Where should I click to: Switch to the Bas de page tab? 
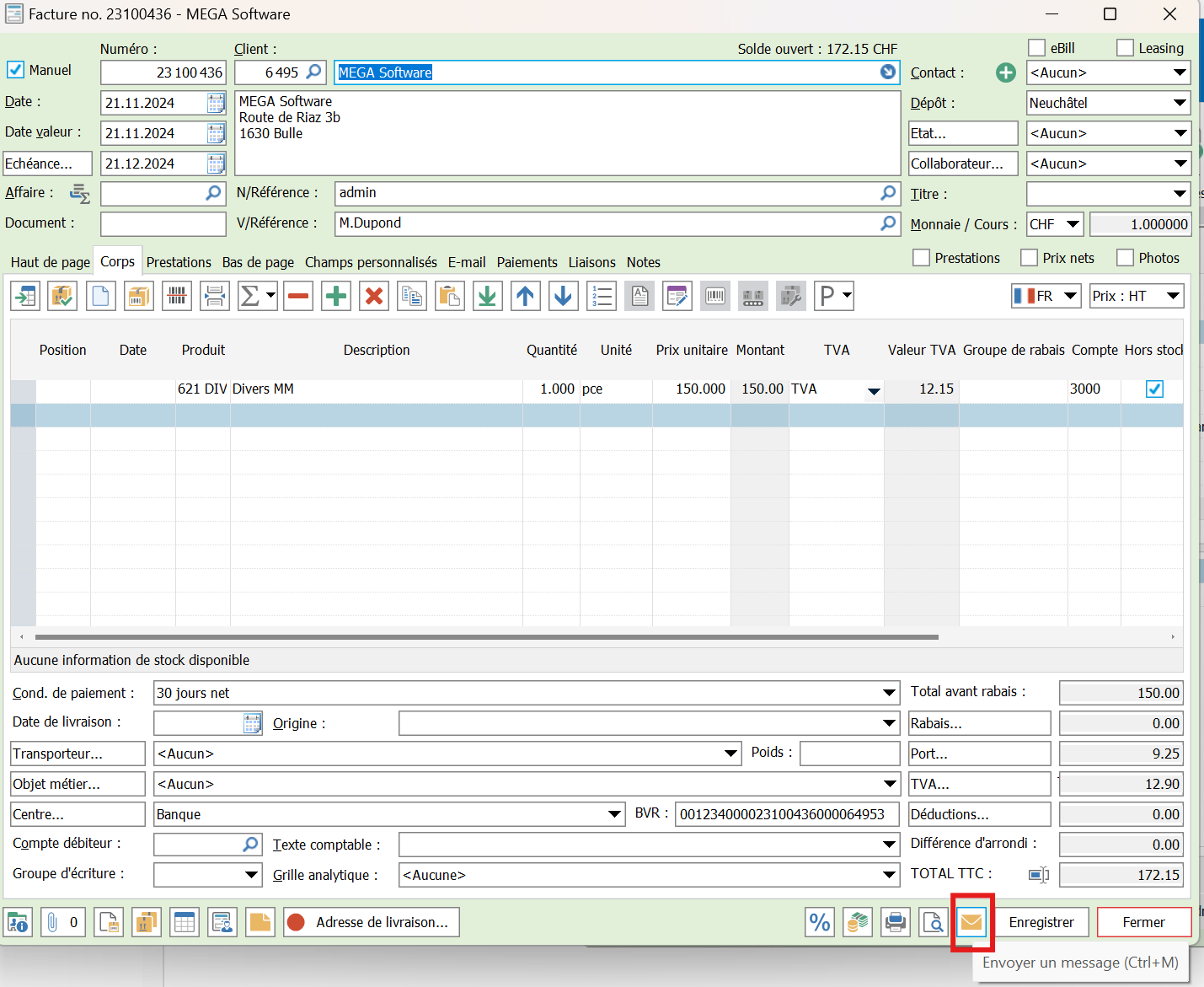[x=258, y=262]
